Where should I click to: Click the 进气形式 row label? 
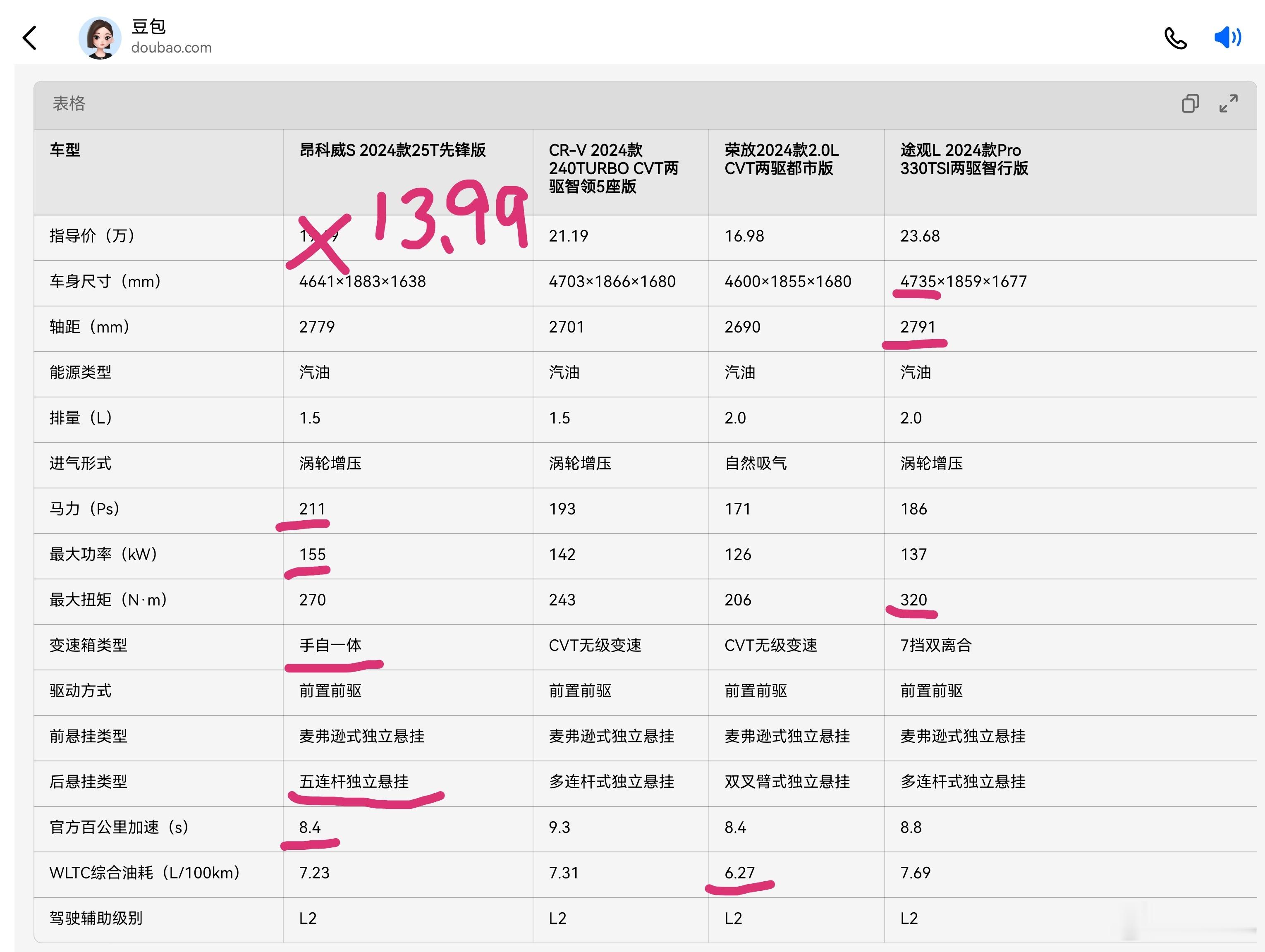pyautogui.click(x=81, y=463)
